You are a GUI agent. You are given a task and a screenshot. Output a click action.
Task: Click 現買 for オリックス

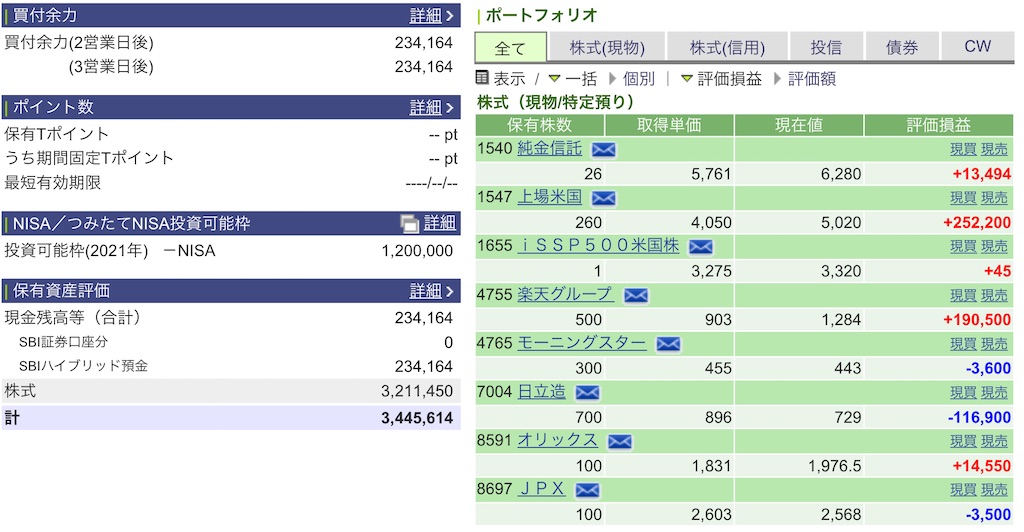(963, 441)
